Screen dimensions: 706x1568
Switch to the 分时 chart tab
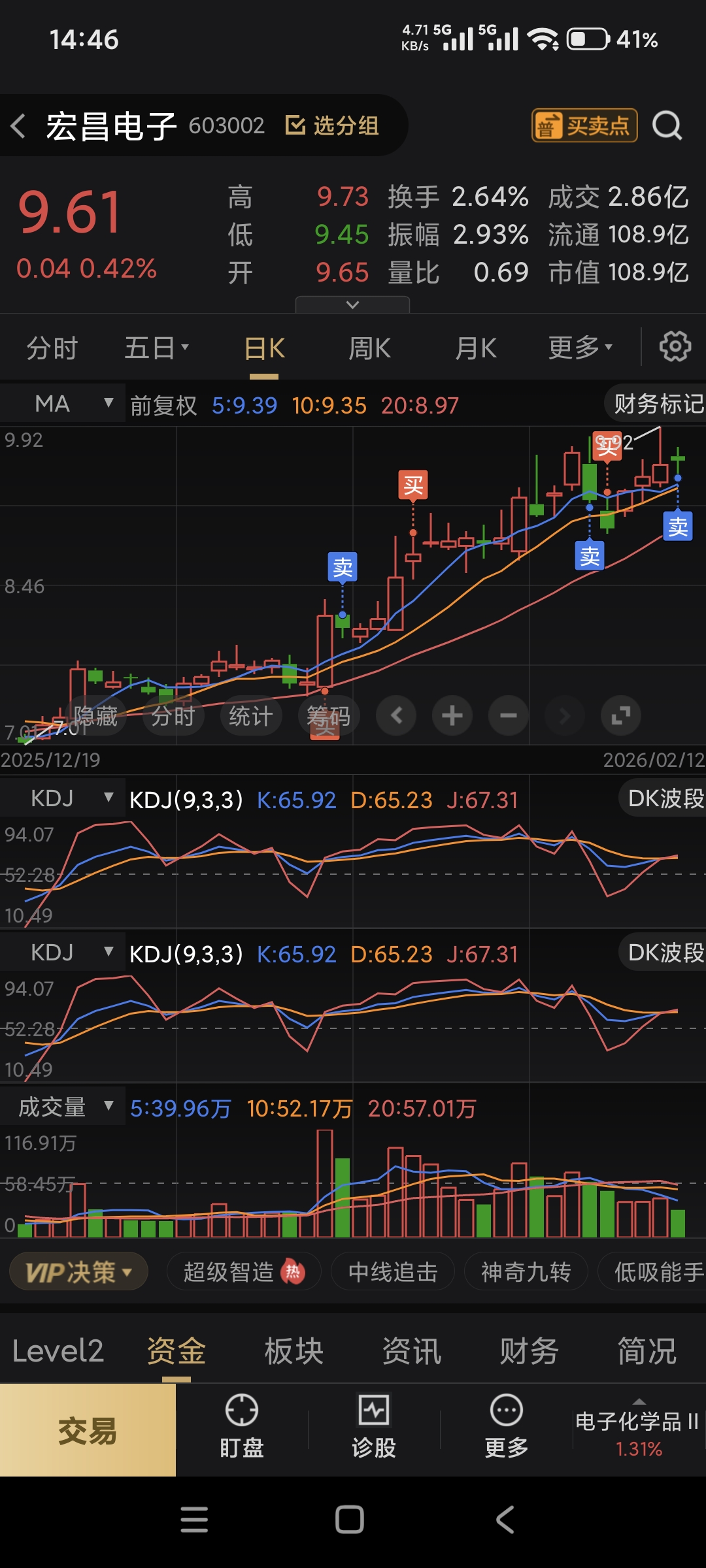pyautogui.click(x=52, y=348)
